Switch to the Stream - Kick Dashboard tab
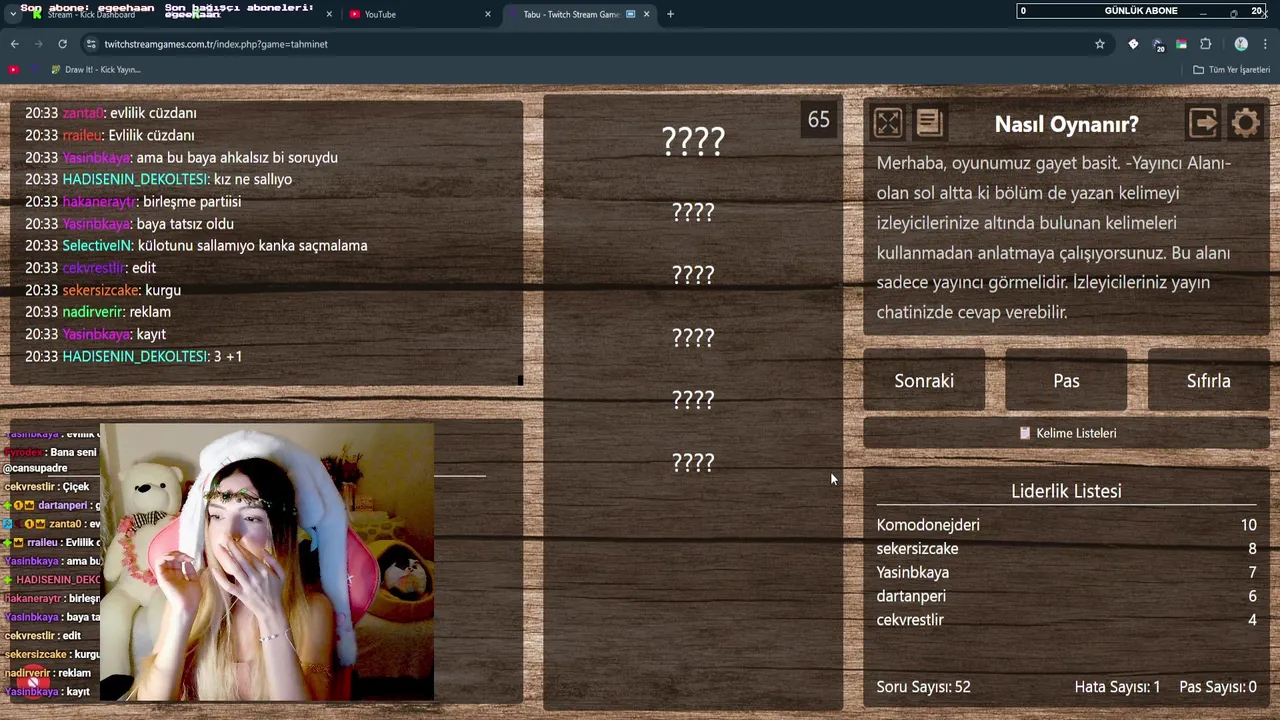1280x720 pixels. click(180, 14)
